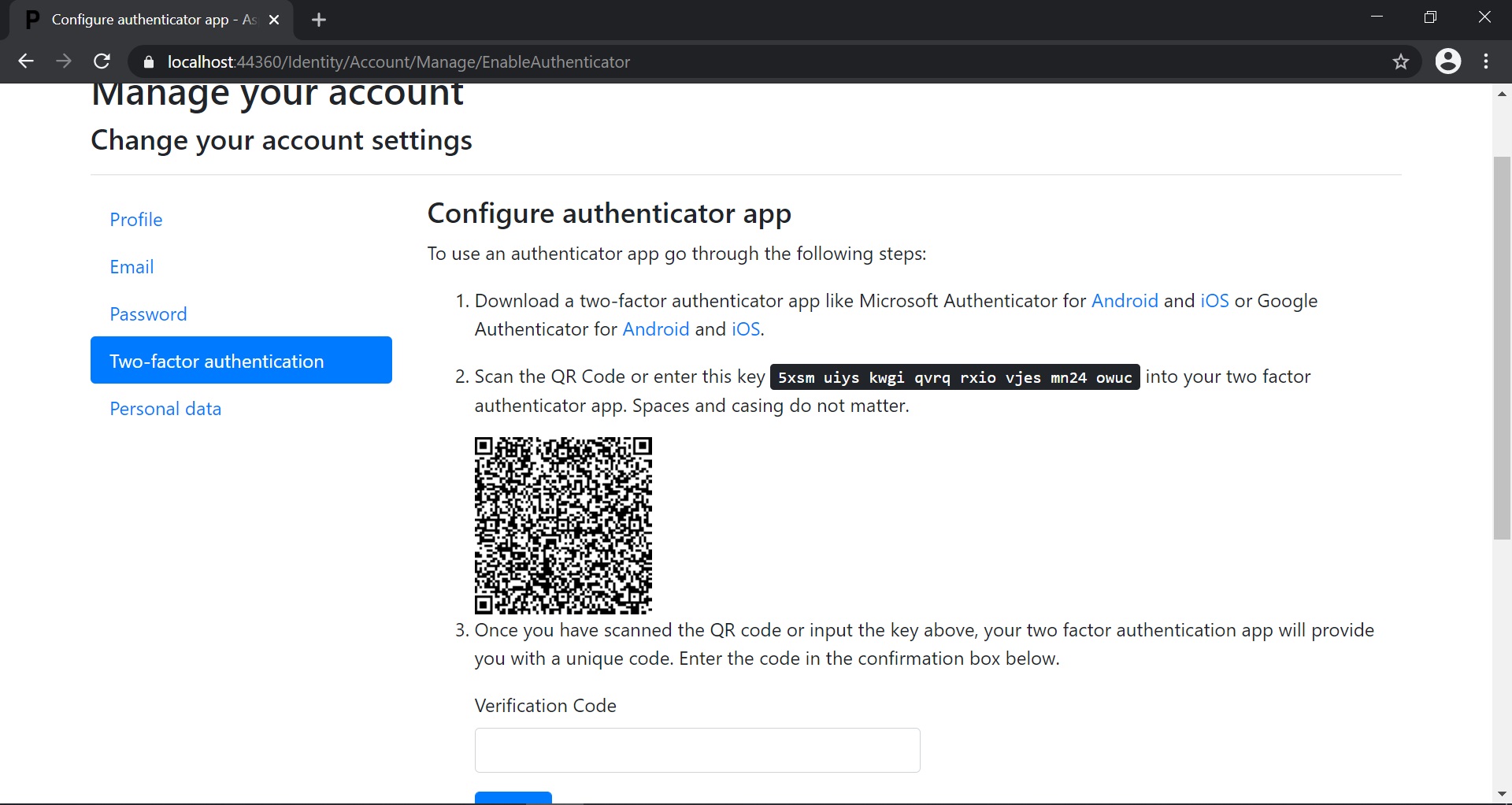Reload the current page
This screenshot has width=1512, height=805.
pyautogui.click(x=102, y=61)
